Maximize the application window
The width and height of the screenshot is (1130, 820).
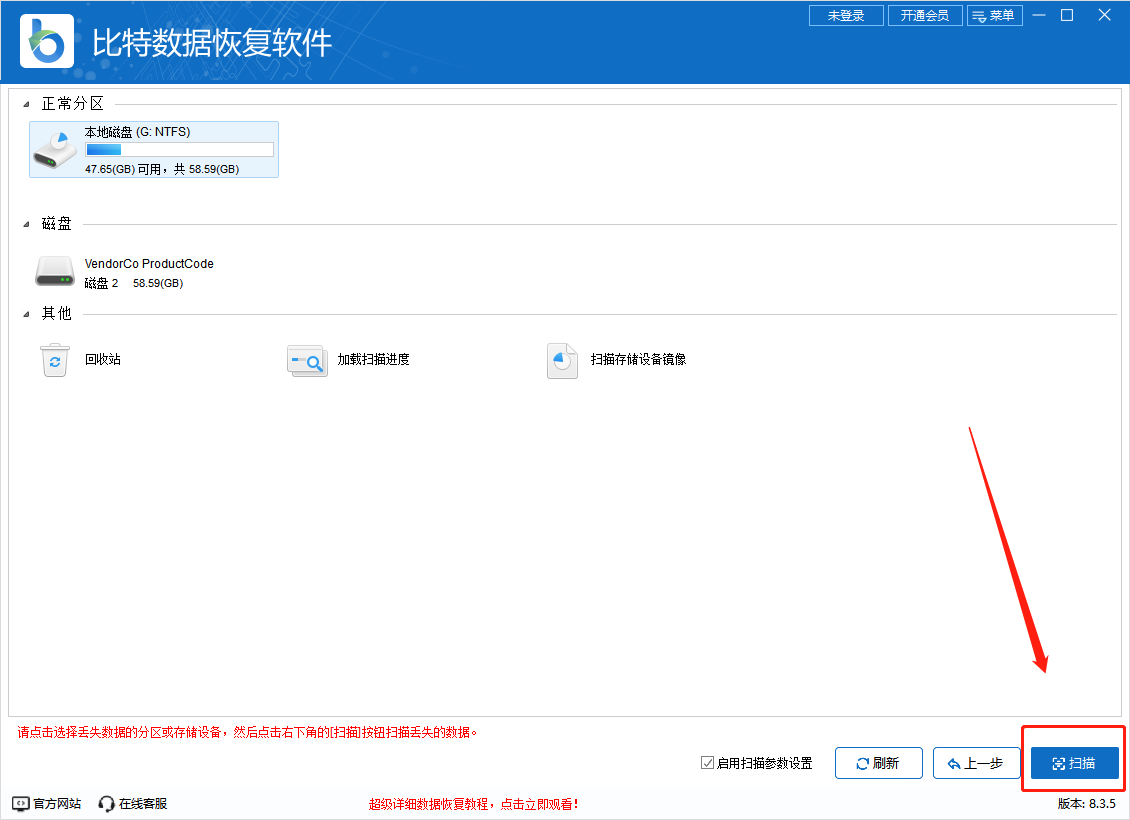pyautogui.click(x=1067, y=15)
